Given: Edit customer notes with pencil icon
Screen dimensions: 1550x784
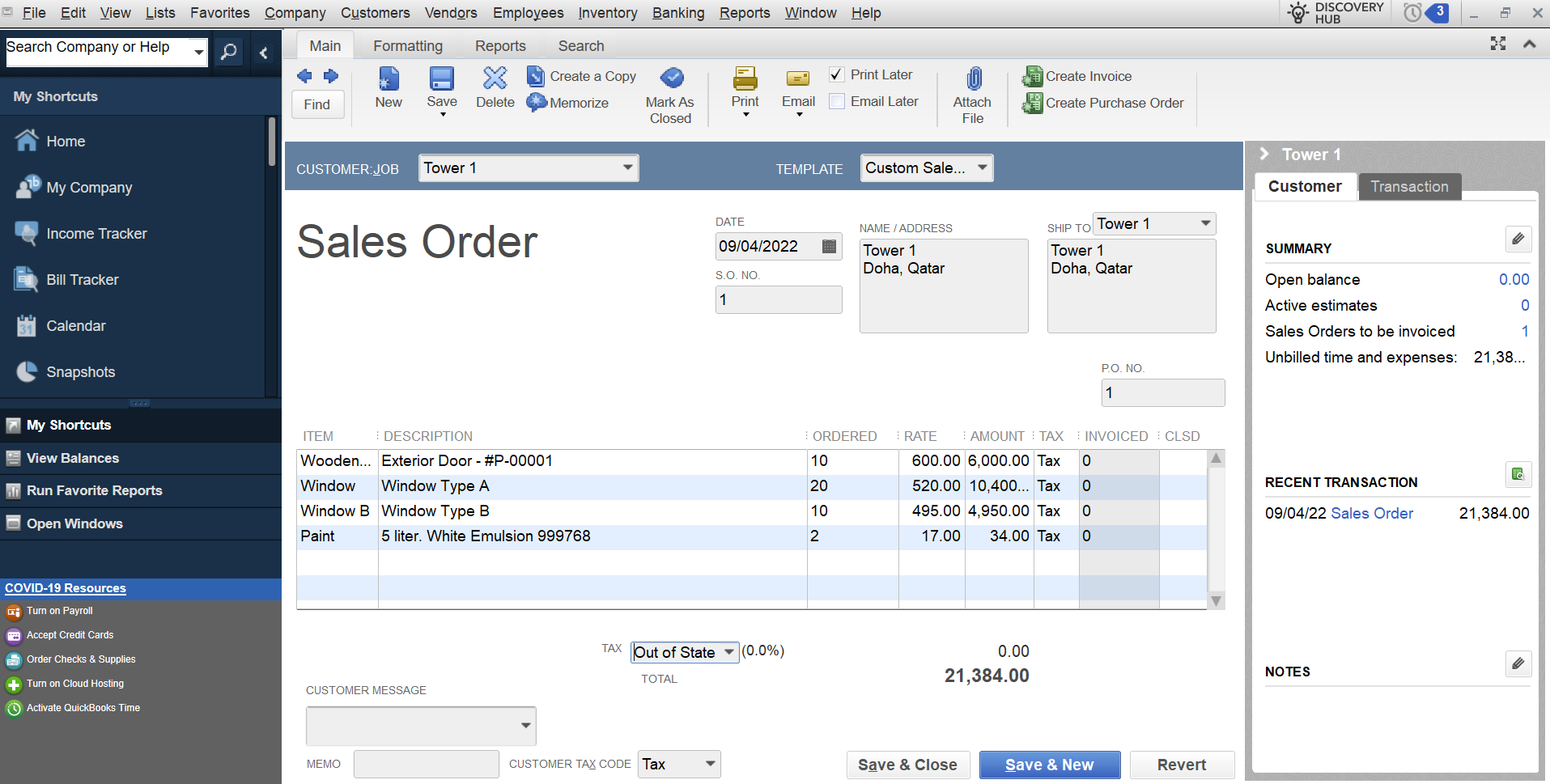Looking at the screenshot, I should point(1518,663).
